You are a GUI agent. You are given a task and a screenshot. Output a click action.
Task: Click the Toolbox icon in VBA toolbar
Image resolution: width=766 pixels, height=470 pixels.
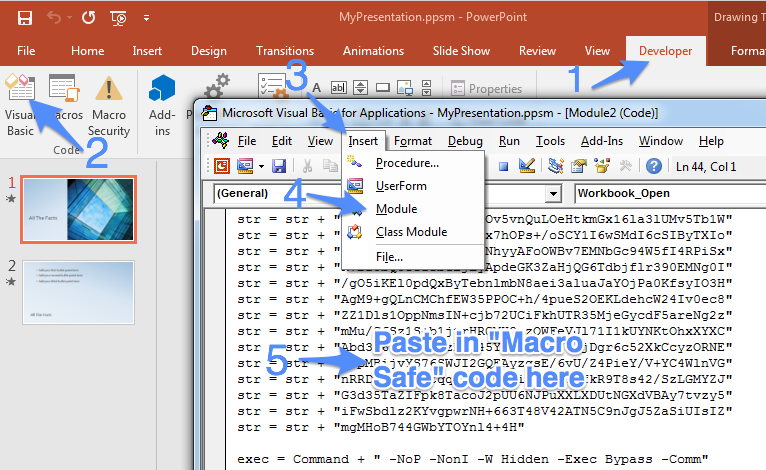[626, 166]
